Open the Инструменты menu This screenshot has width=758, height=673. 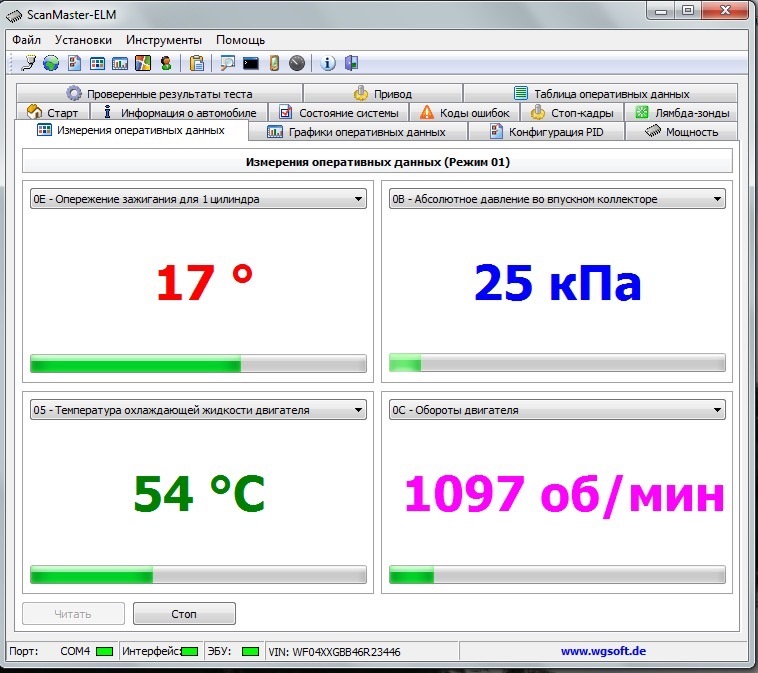pyautogui.click(x=164, y=40)
